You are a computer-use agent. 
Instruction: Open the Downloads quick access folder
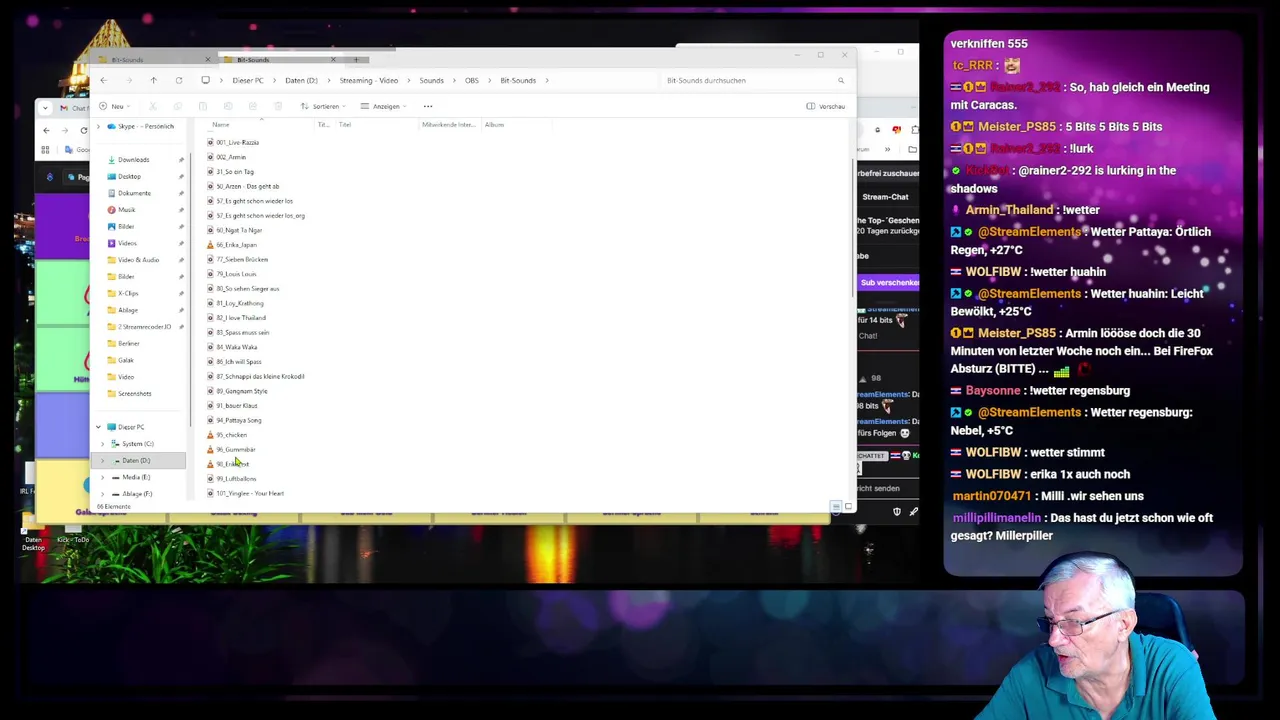(x=133, y=160)
